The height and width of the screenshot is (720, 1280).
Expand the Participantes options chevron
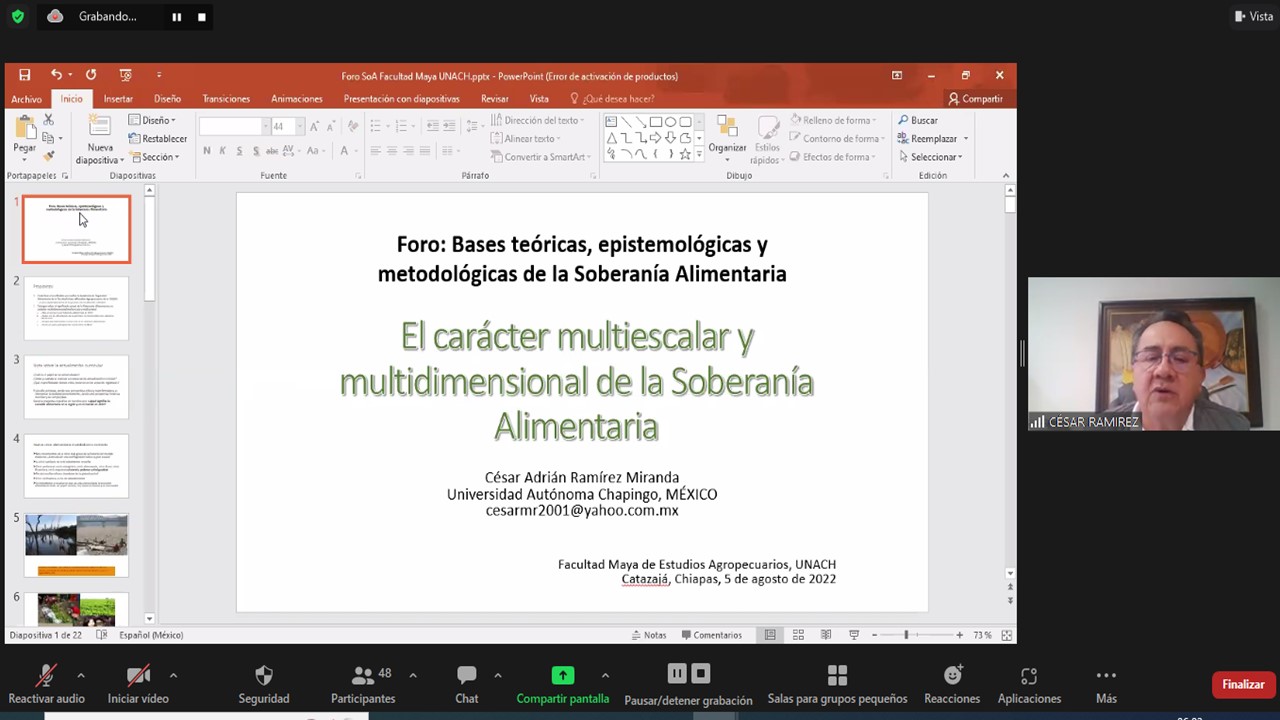(x=413, y=675)
